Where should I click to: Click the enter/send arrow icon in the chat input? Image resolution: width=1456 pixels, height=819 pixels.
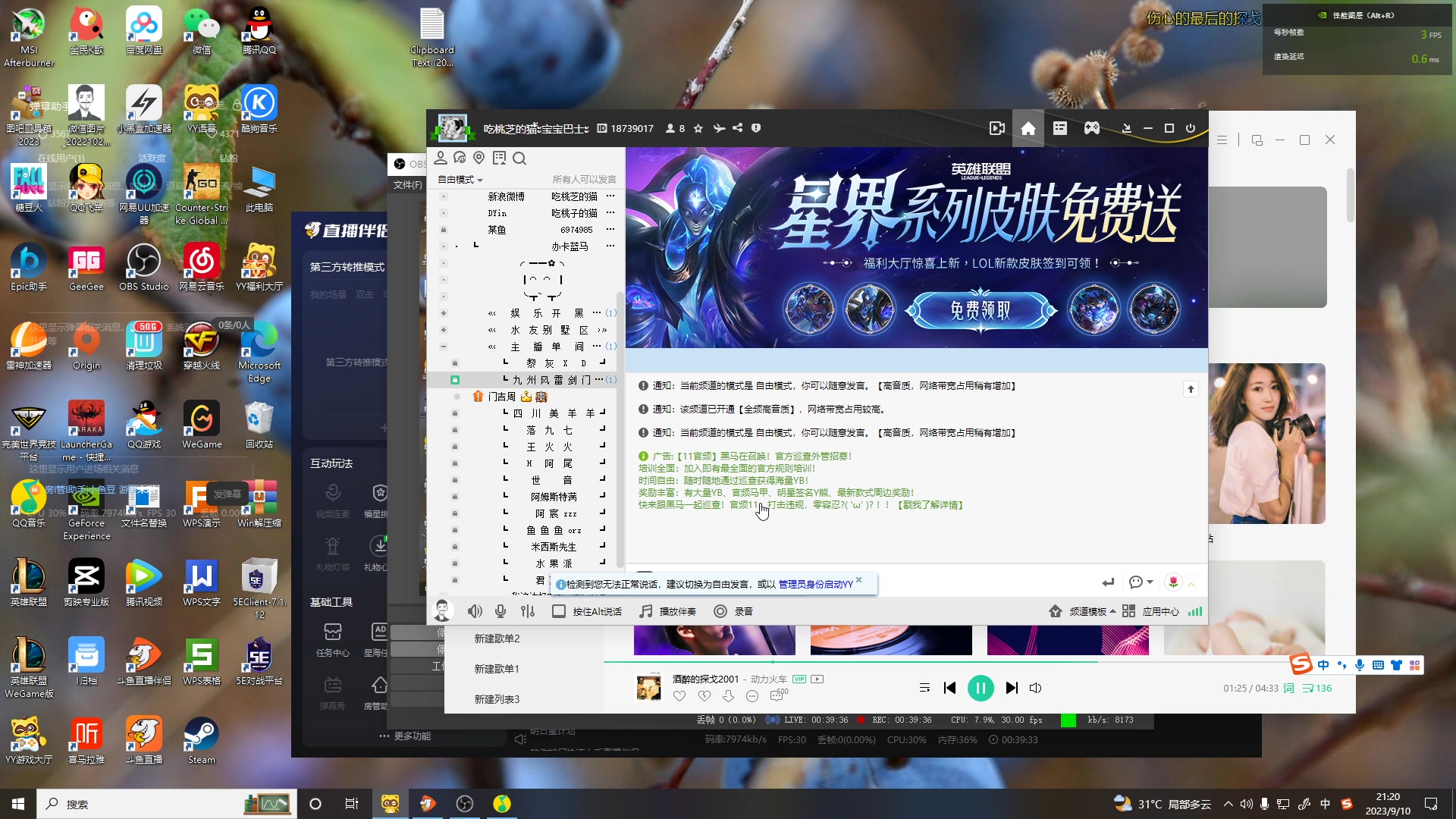pos(1108,582)
